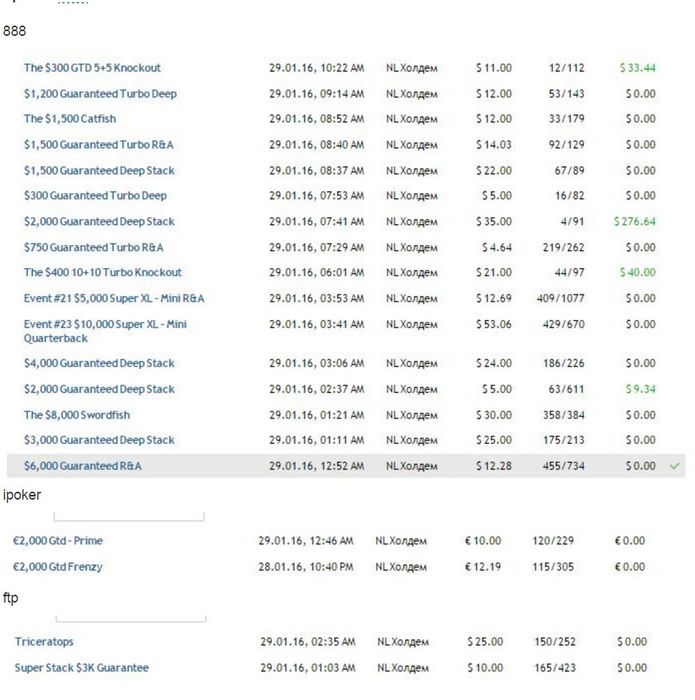This screenshot has height=700, width=695.
Task: Open The $8,000 Swordfish tournament
Action: click(x=77, y=415)
